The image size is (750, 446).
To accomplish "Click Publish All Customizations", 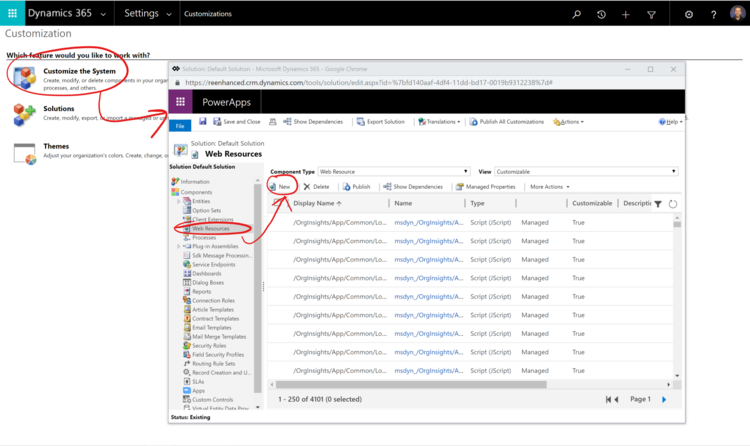I will click(507, 122).
